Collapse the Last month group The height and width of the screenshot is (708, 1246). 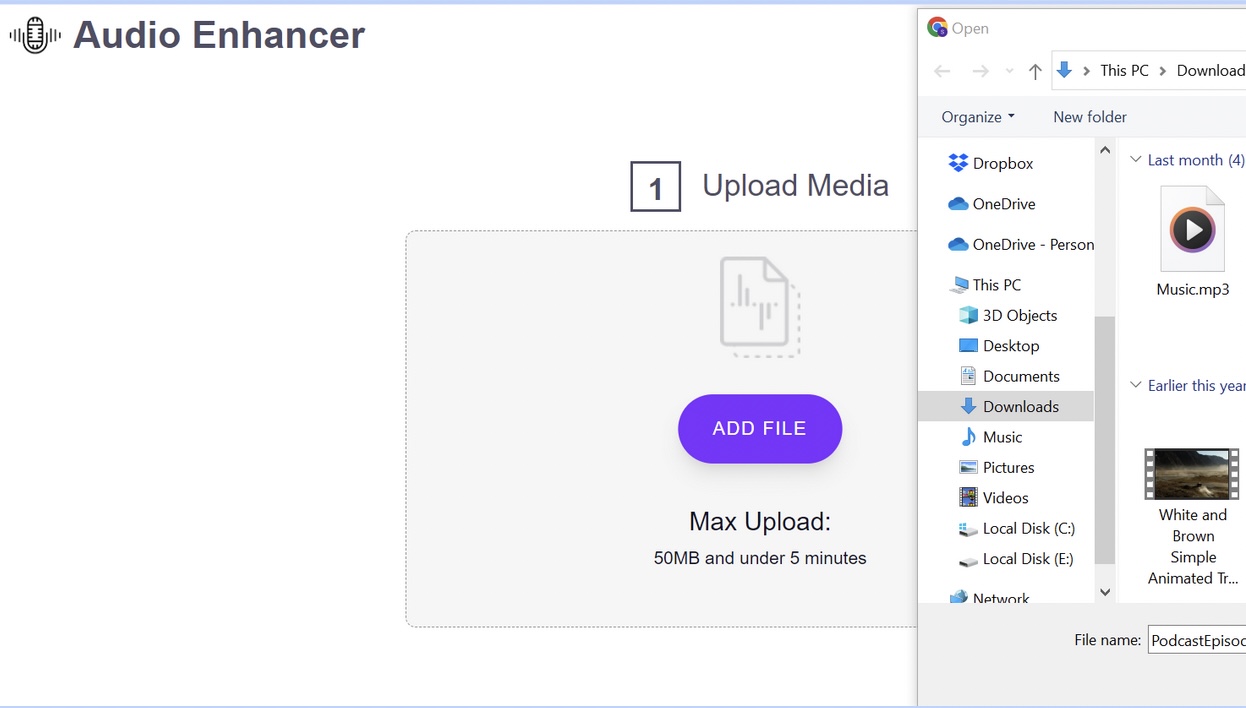[x=1135, y=159]
